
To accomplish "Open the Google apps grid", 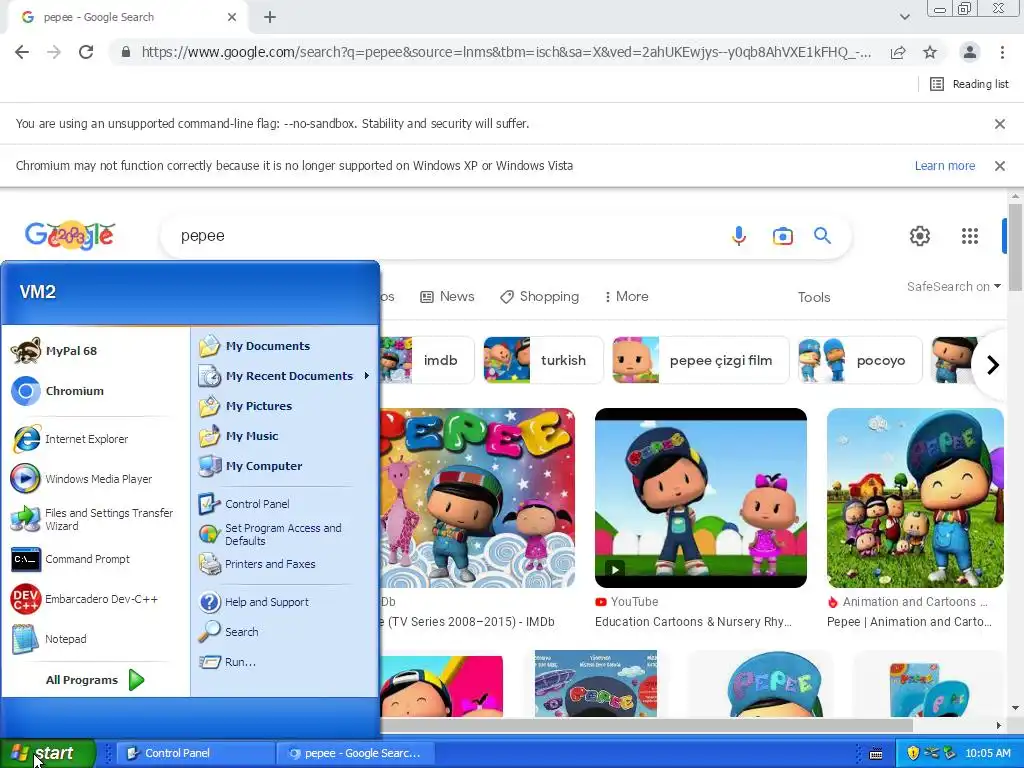I will (970, 236).
